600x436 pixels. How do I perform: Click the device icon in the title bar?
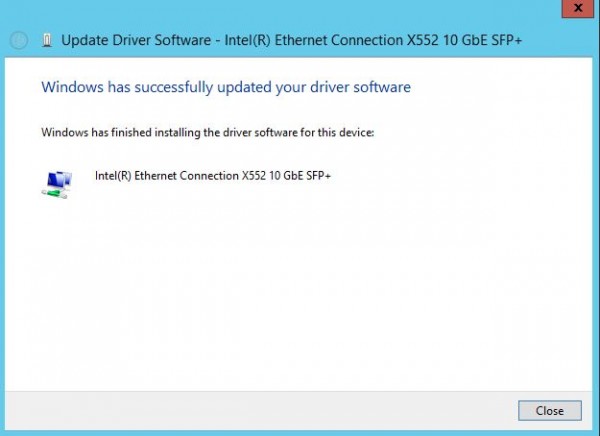pos(47,40)
